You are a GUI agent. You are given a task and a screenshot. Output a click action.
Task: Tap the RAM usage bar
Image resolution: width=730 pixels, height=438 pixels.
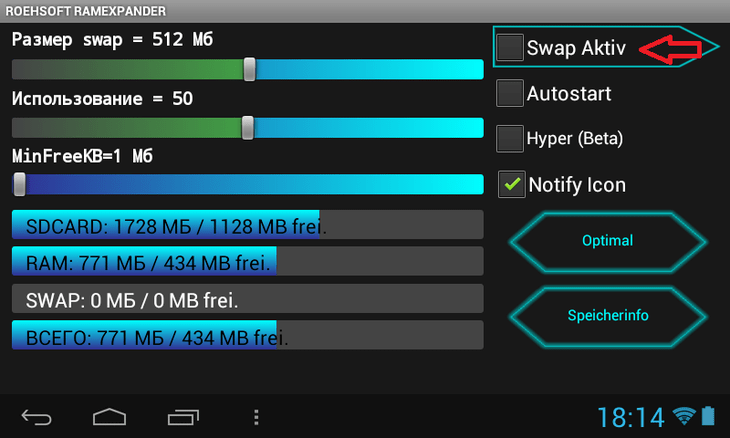pyautogui.click(x=247, y=262)
